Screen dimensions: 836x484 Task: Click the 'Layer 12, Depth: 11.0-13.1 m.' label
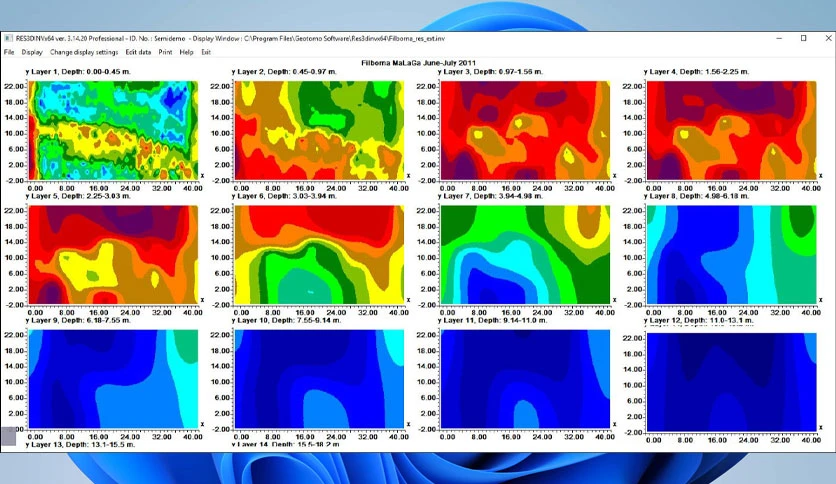[702, 320]
